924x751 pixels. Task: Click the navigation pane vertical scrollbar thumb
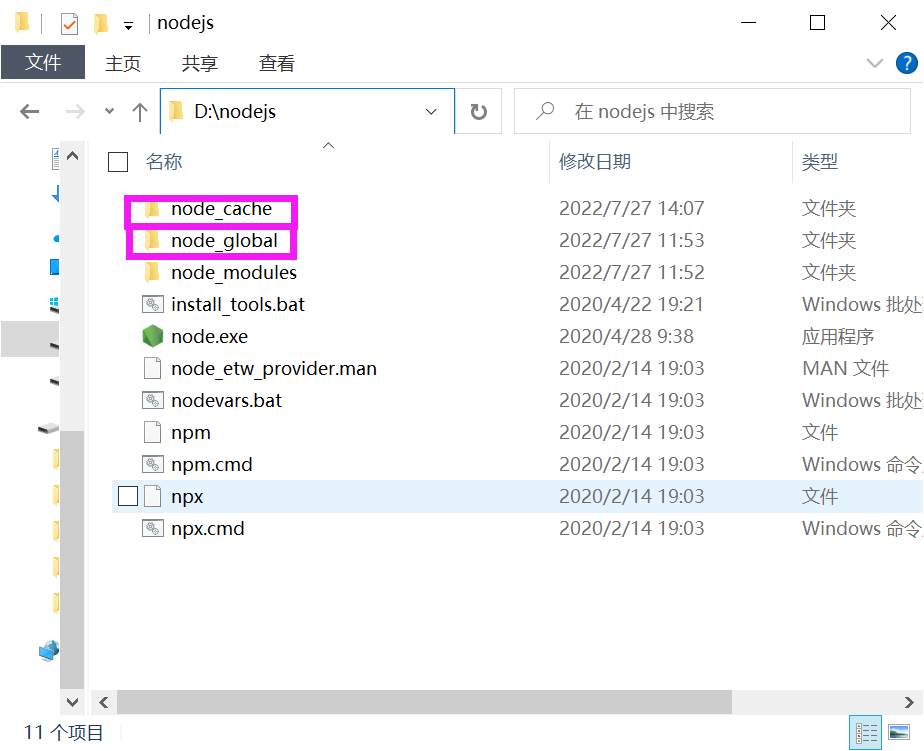72,560
